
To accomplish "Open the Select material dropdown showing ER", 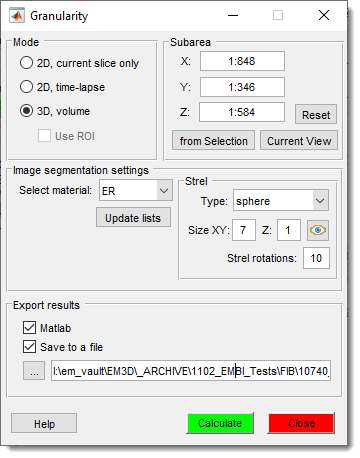I will 136,190.
